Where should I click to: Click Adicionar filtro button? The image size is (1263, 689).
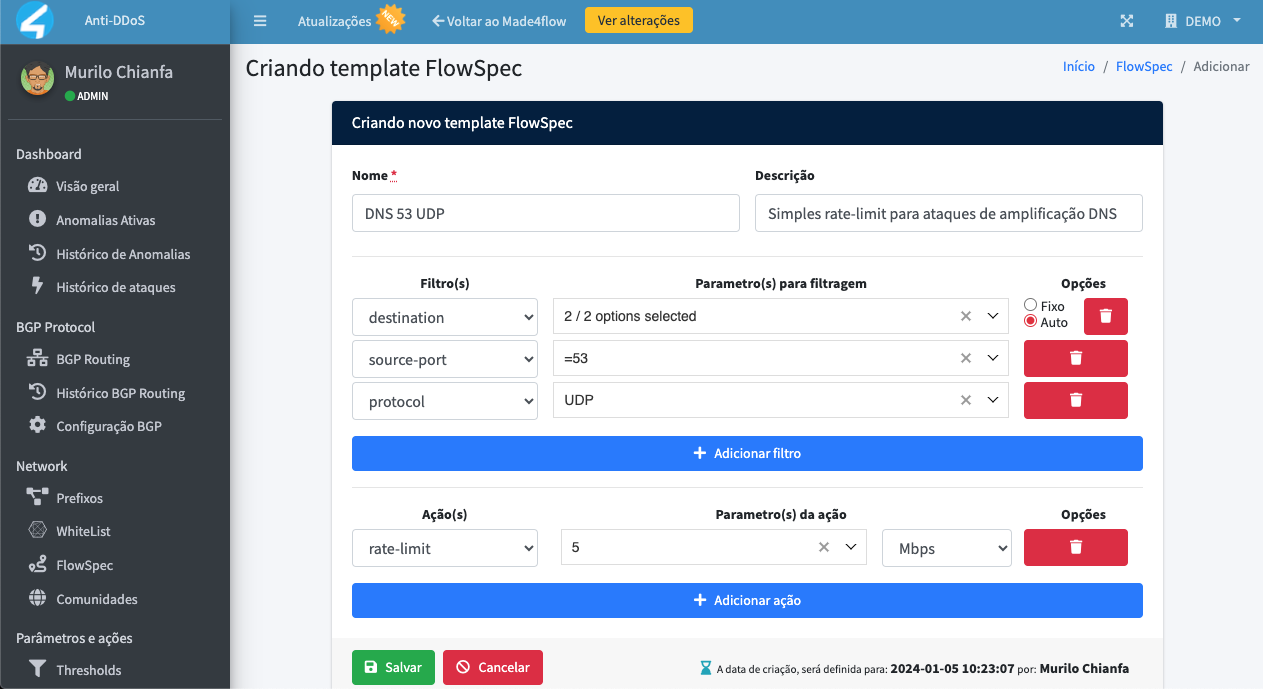747,453
